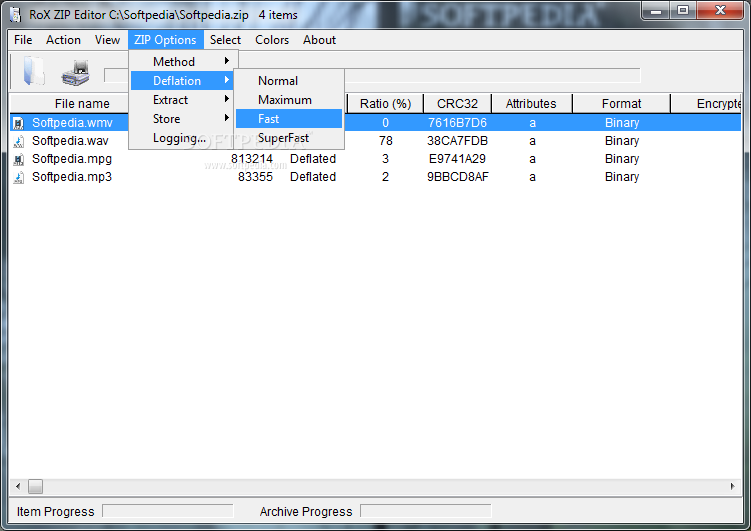Minimize the RoX ZIP Editor window
This screenshot has width=751, height=531.
(x=656, y=11)
